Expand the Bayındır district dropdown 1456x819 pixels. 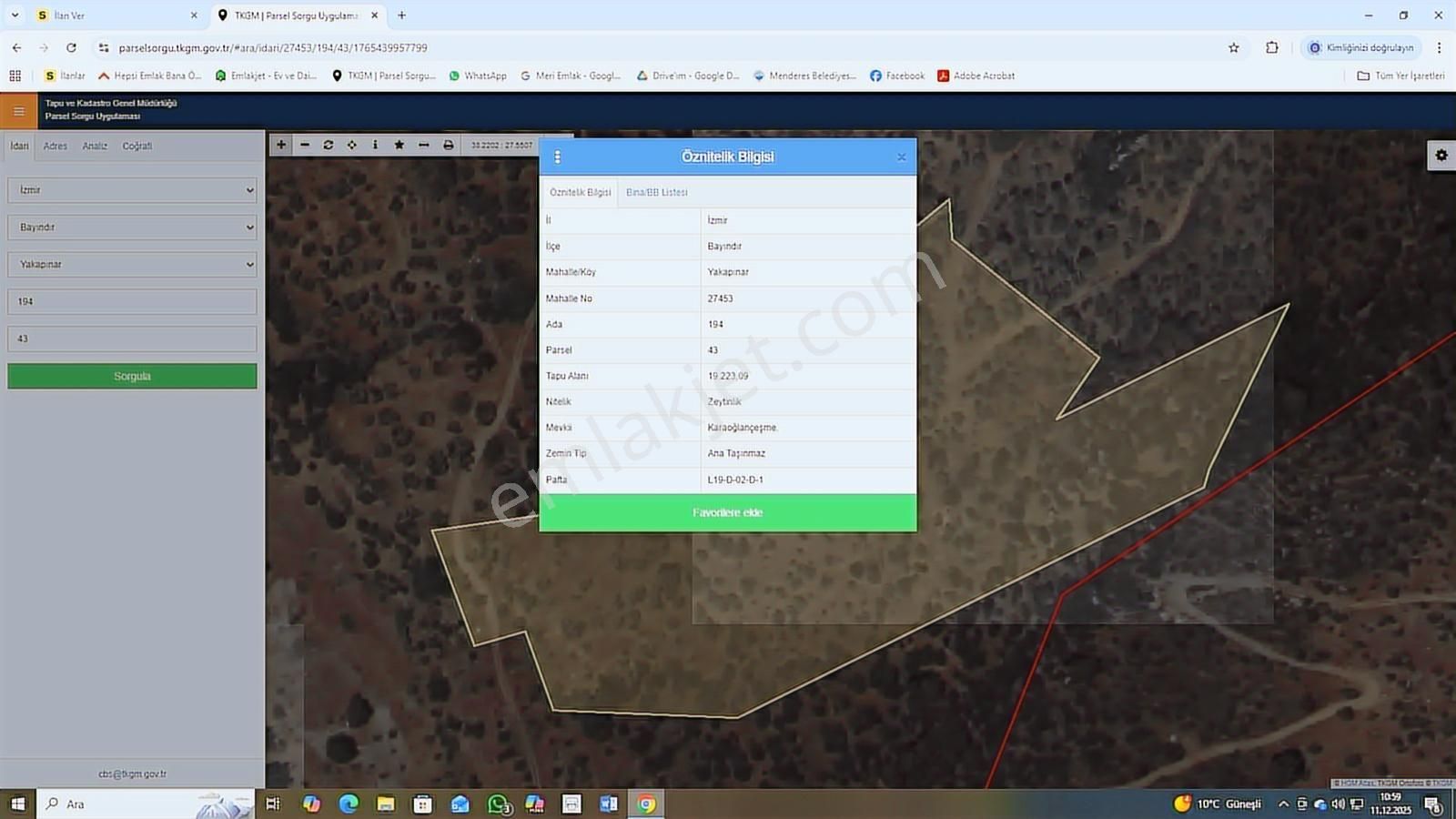click(132, 227)
